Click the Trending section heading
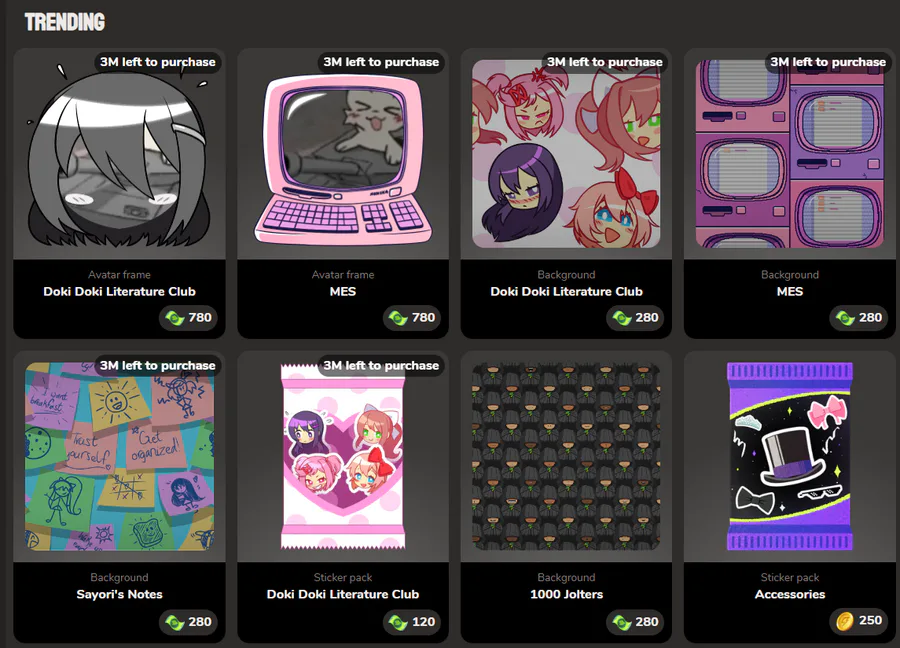 coord(65,22)
